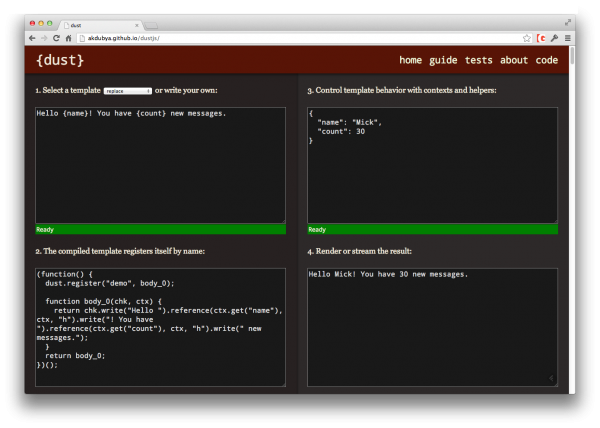600x428 pixels.
Task: Click the page vertical scrollbar thumb
Action: (572, 55)
